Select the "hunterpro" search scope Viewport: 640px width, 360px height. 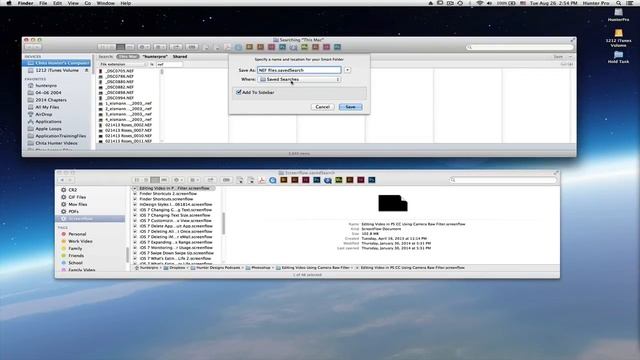(x=155, y=57)
